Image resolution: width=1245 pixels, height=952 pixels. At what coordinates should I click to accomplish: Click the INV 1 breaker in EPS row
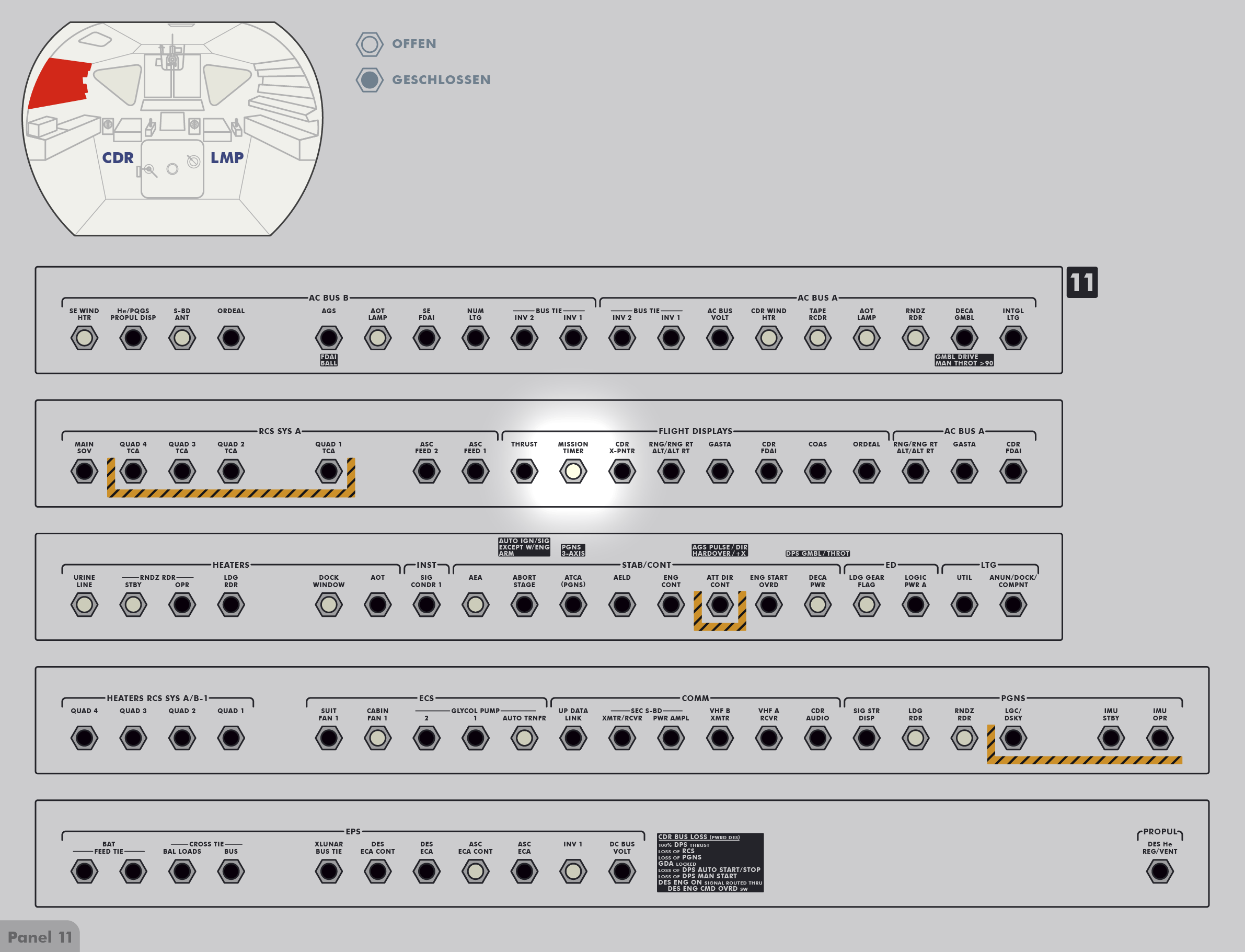pos(573,871)
